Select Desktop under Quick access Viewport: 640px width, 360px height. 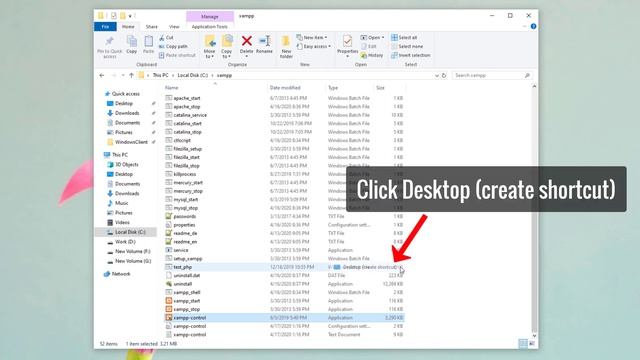tap(120, 104)
